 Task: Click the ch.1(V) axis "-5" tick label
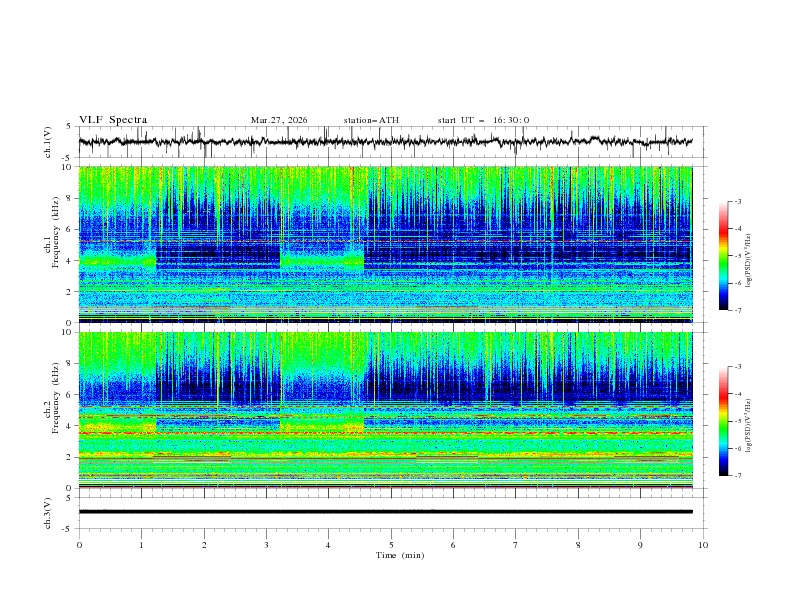pos(67,158)
